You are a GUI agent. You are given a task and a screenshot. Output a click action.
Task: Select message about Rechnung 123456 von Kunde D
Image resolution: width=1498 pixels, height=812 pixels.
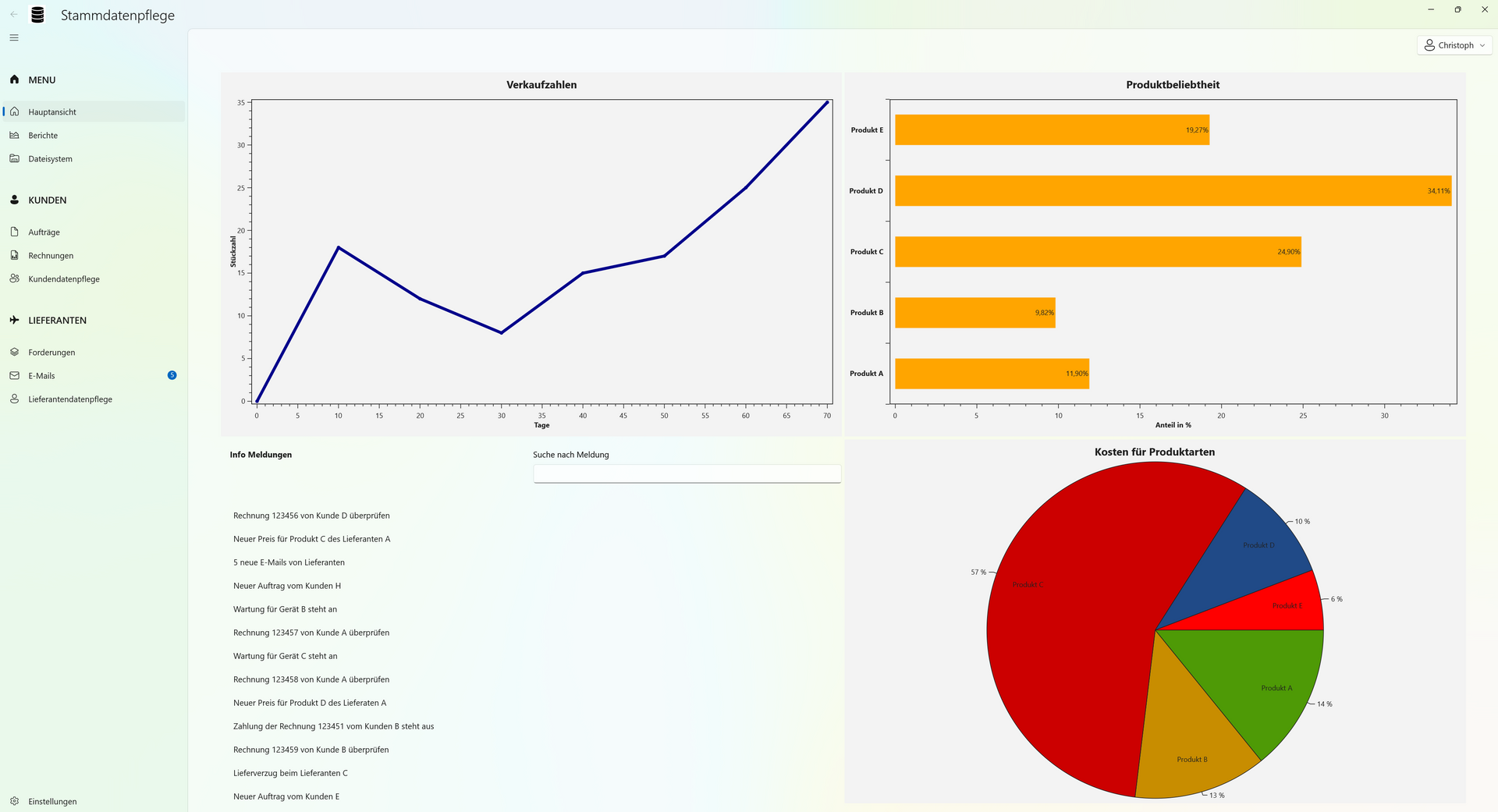click(311, 516)
